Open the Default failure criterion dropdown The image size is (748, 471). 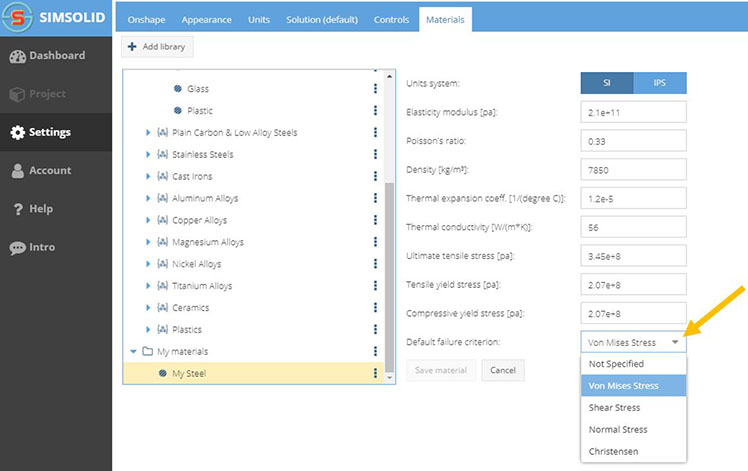(x=633, y=342)
